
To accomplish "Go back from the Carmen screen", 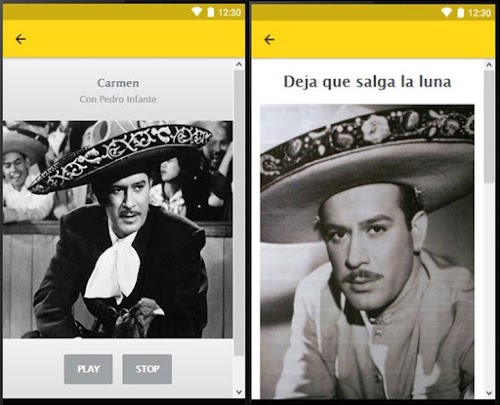I will (21, 39).
